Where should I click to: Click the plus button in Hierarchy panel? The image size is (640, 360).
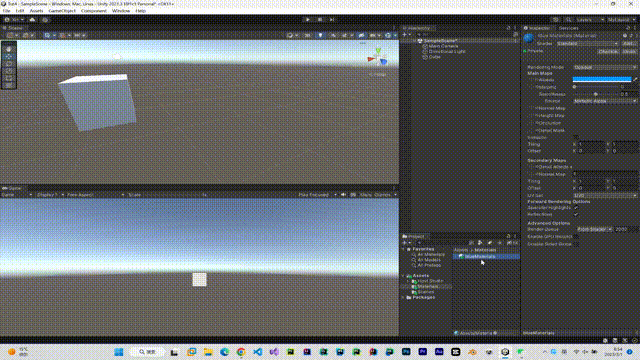click(x=405, y=35)
